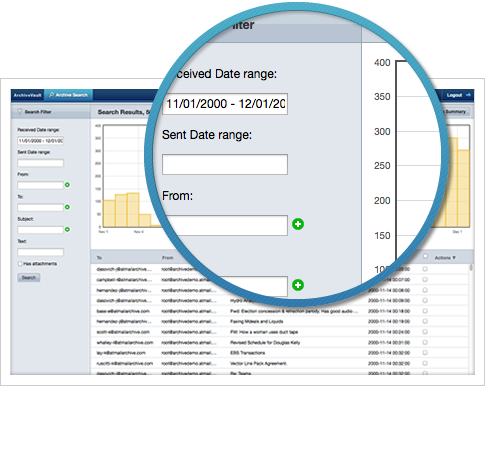485x450 pixels.
Task: Click subject 'FW: How a woman uses duct tape'
Action: pyautogui.click(x=264, y=332)
